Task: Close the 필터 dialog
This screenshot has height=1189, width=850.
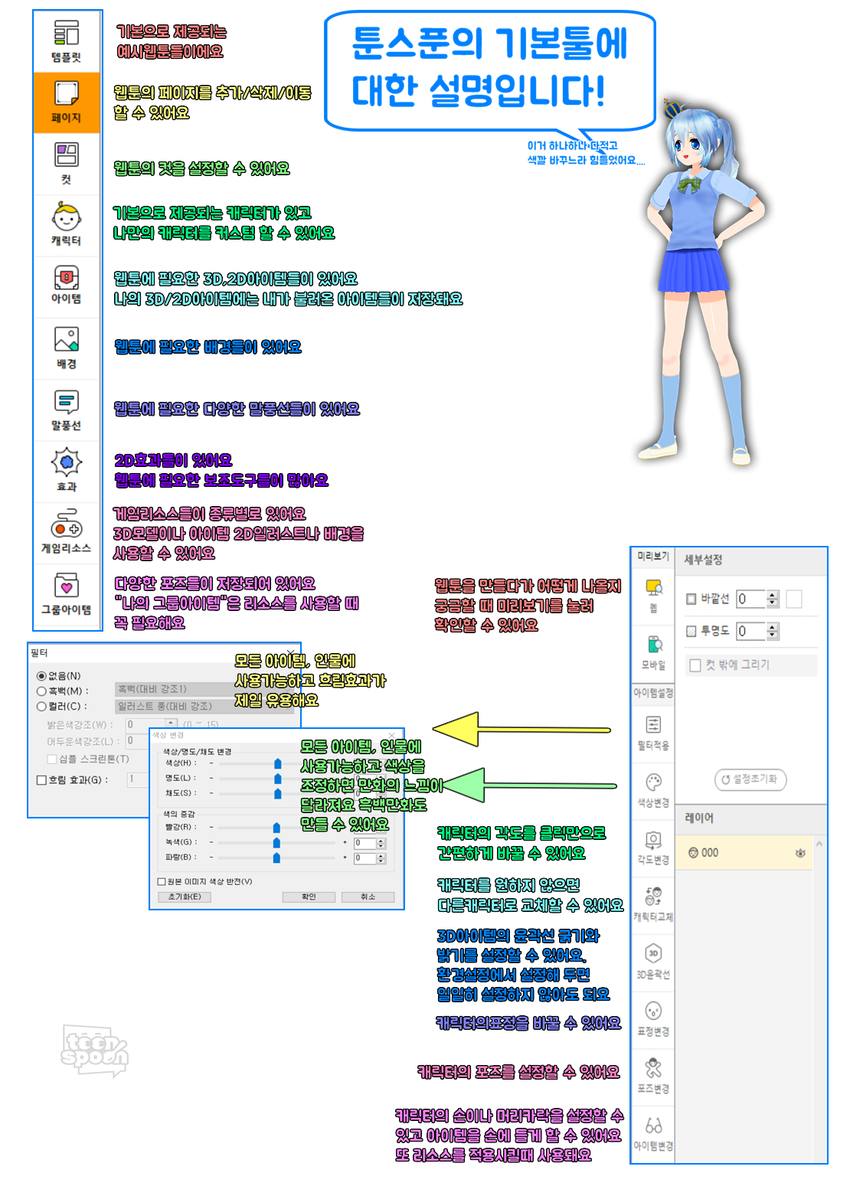Action: [x=290, y=653]
